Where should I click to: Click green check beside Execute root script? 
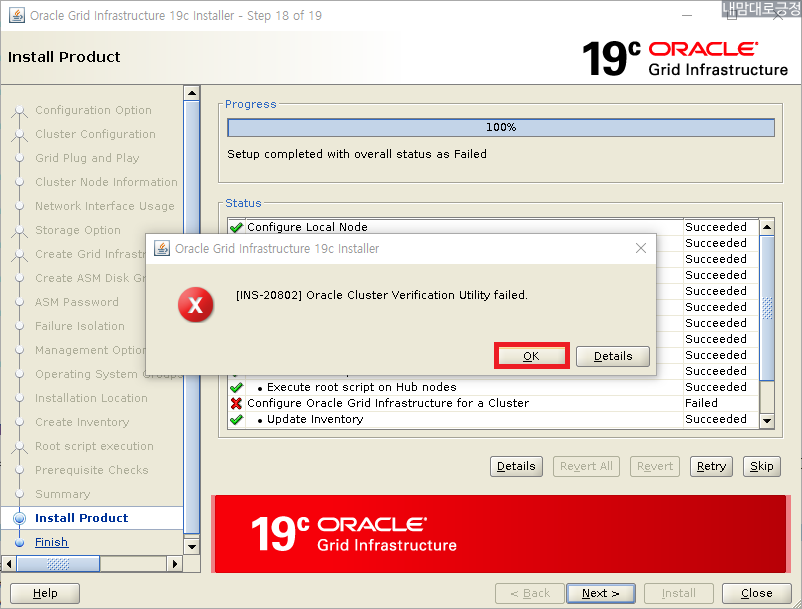pyautogui.click(x=236, y=388)
